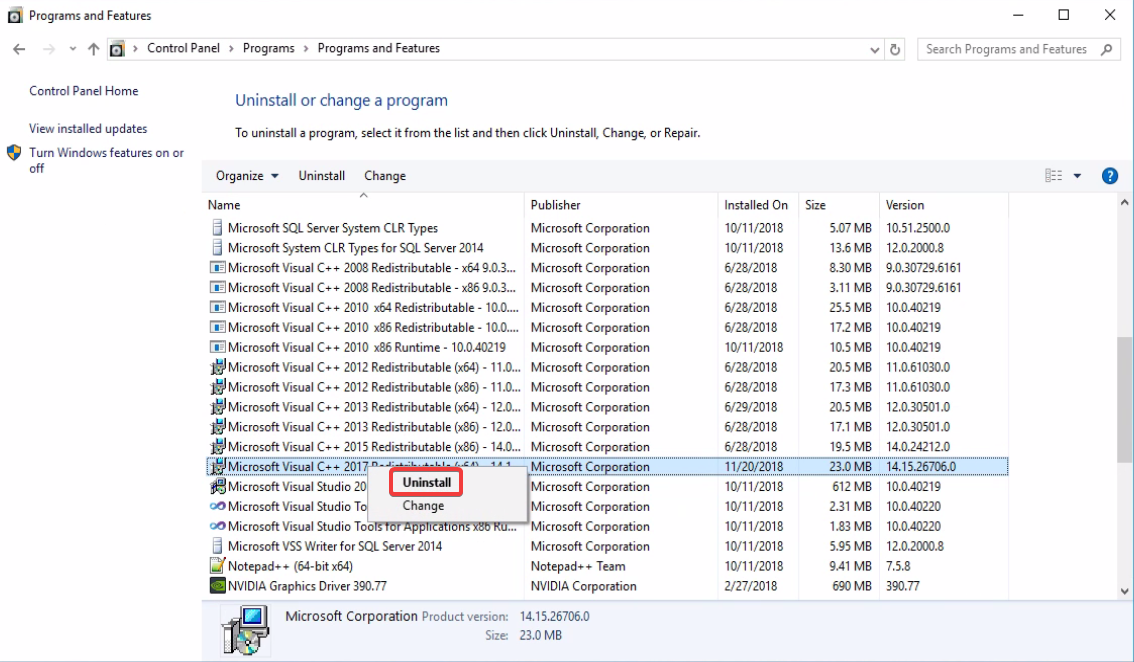
Task: Click Programs and Features breadcrumb segment
Action: [x=378, y=48]
